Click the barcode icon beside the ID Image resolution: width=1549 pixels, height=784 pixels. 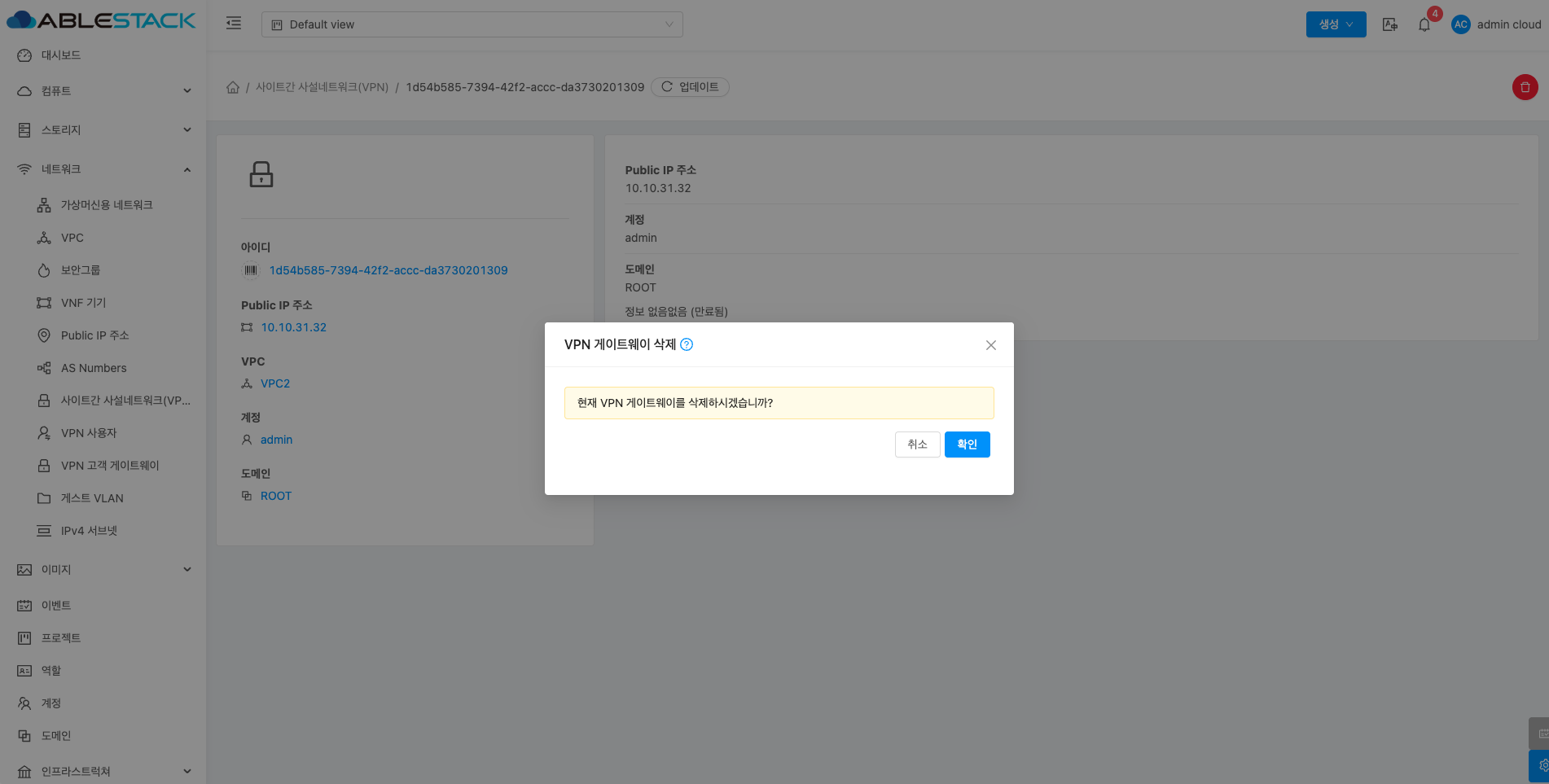(251, 270)
